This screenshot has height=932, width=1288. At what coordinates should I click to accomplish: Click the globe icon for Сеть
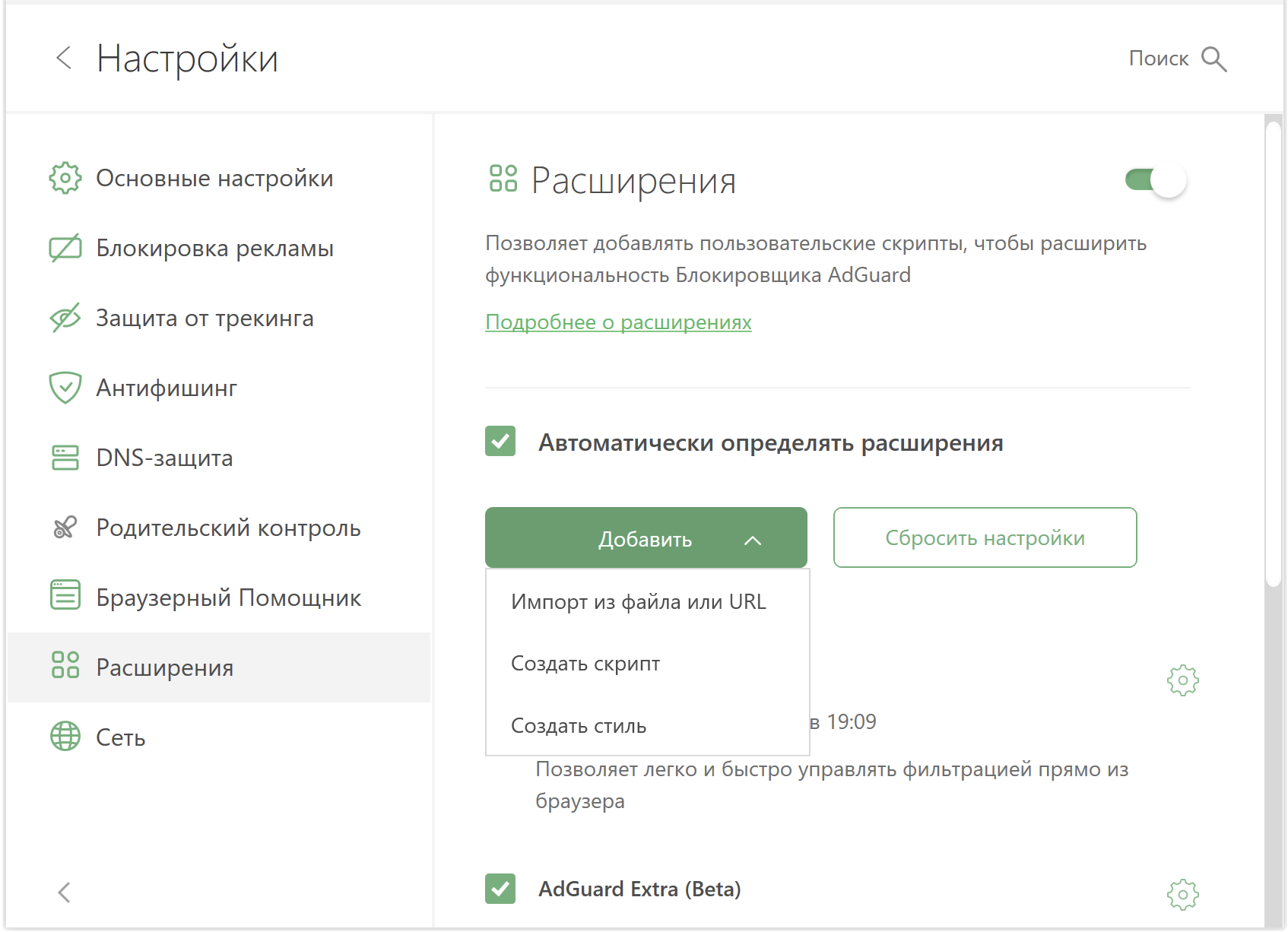tap(65, 736)
